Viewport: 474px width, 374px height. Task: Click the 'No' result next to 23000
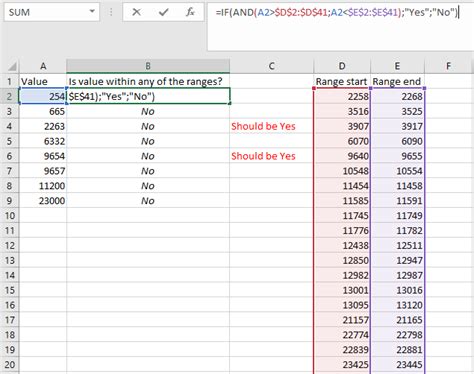(148, 201)
